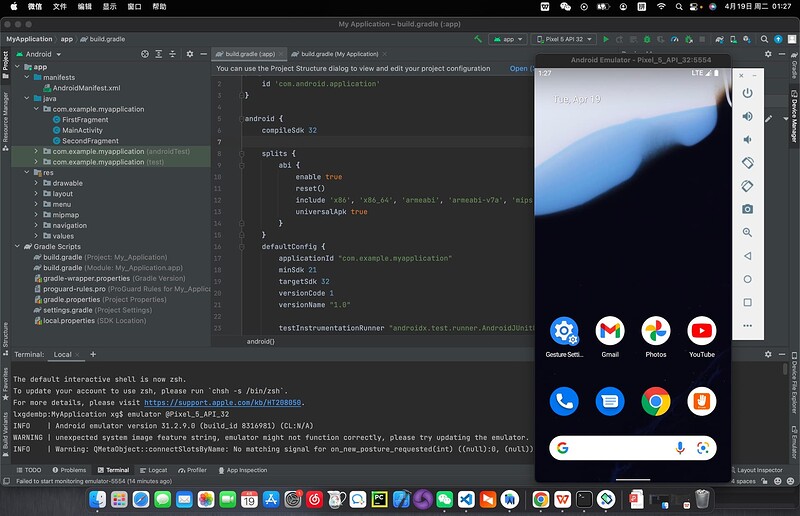Collapse the Gradle Scripts node
Image resolution: width=800 pixels, height=516 pixels.
click(17, 247)
